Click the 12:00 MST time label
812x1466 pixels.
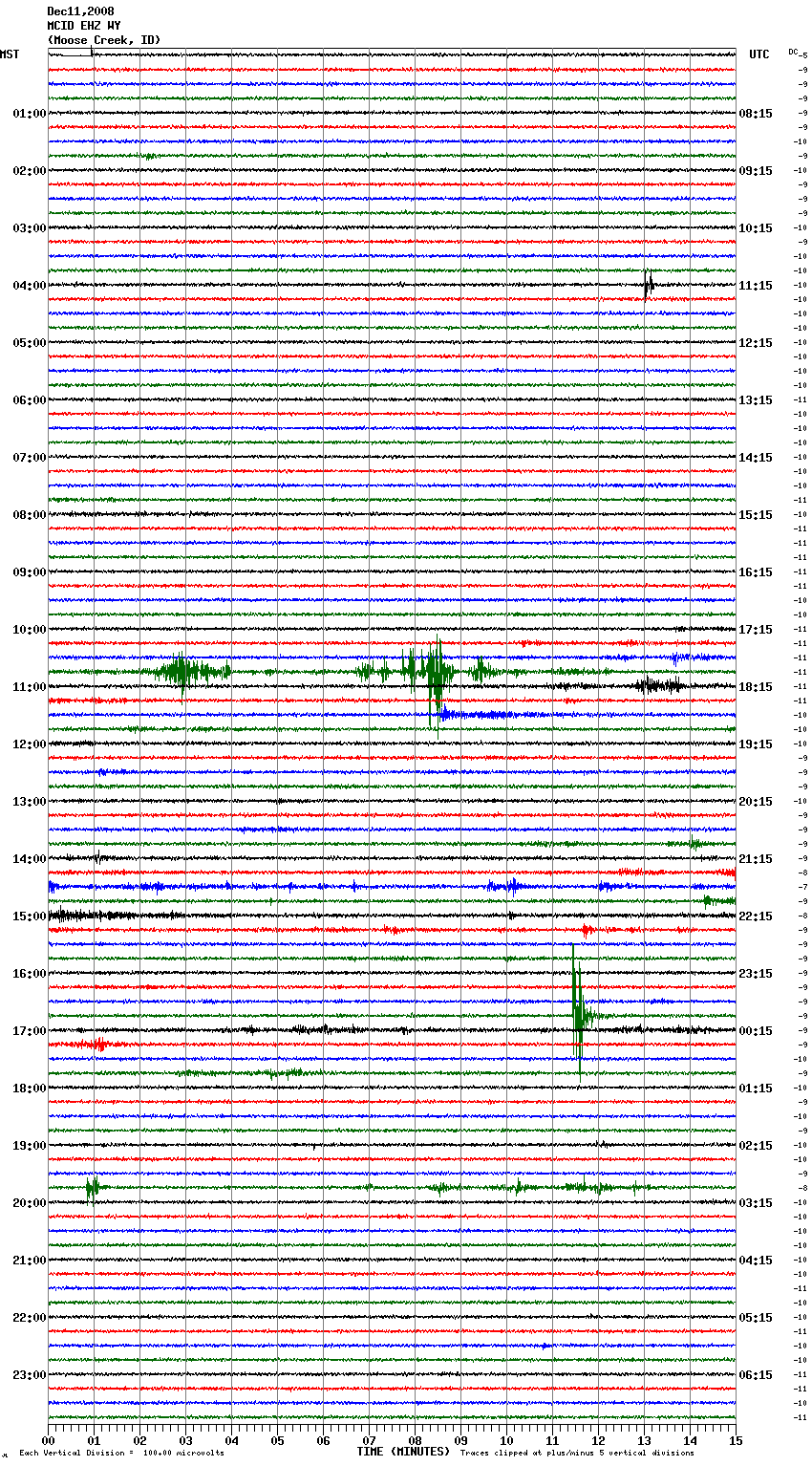coord(30,744)
